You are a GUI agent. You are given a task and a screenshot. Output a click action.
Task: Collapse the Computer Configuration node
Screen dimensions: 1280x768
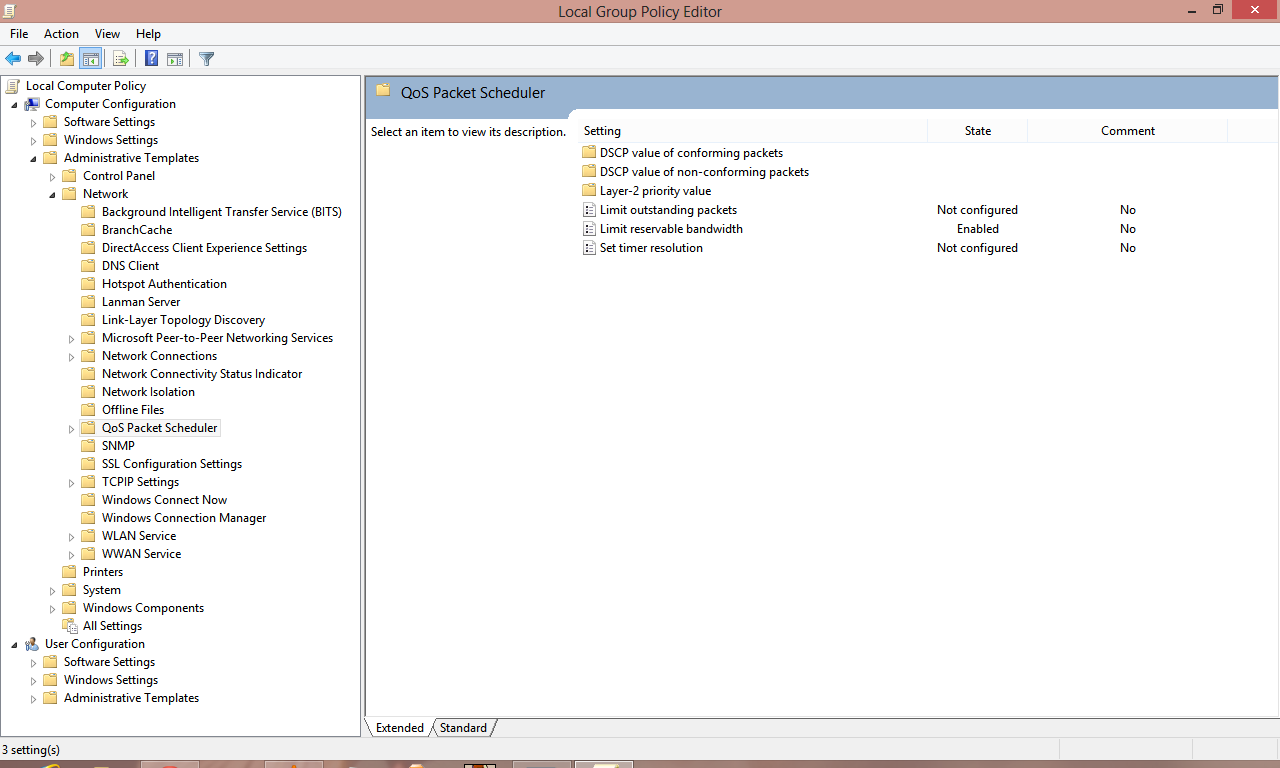point(14,105)
